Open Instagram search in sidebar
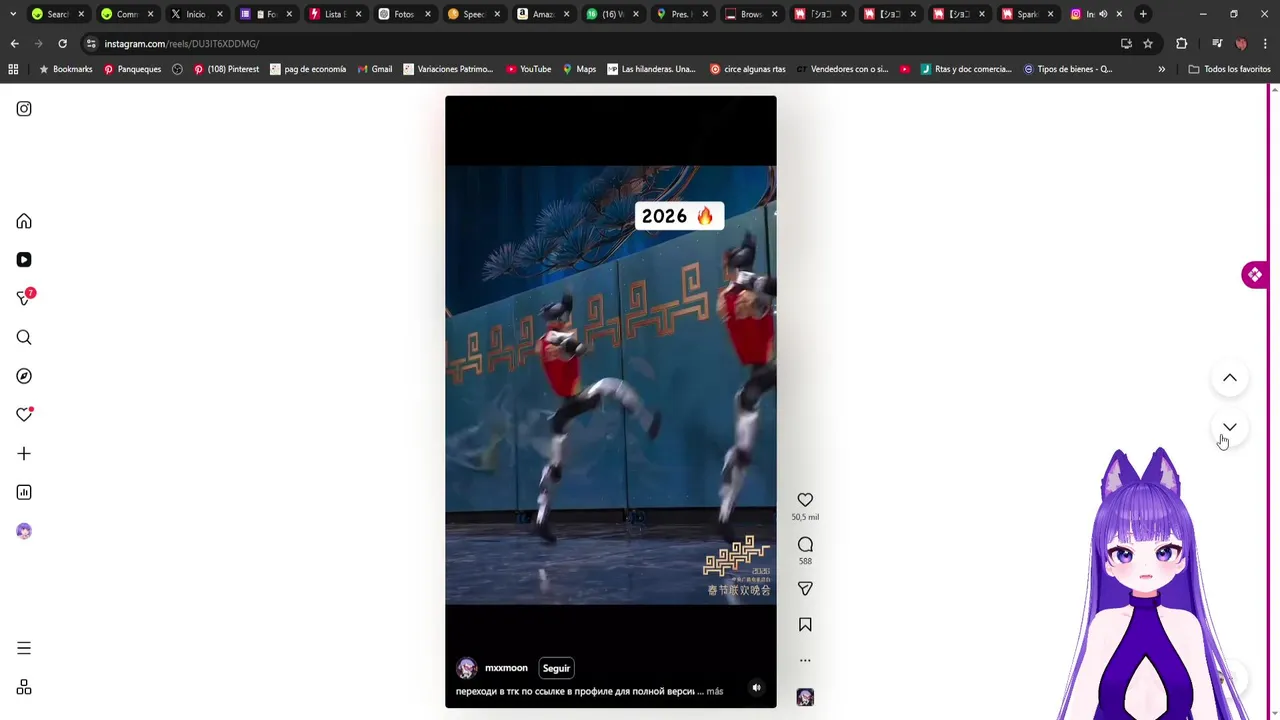Screen dimensions: 1280x720 [24, 338]
